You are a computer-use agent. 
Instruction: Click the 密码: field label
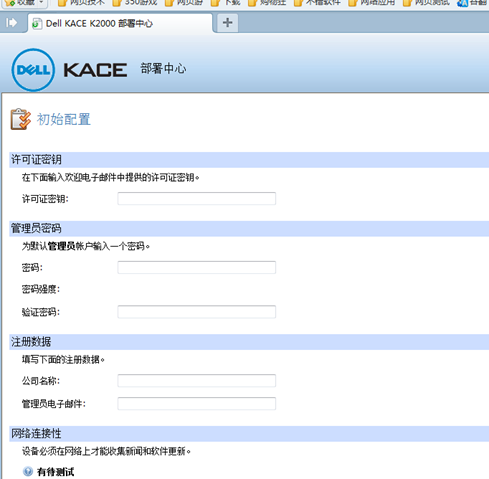(32, 268)
